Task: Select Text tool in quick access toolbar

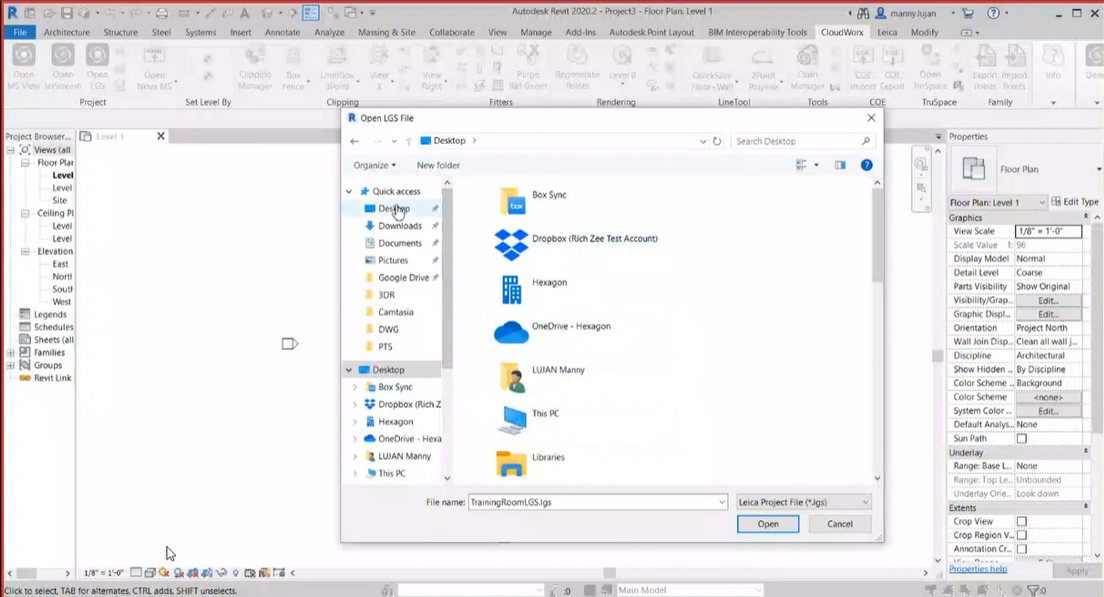Action: (244, 13)
